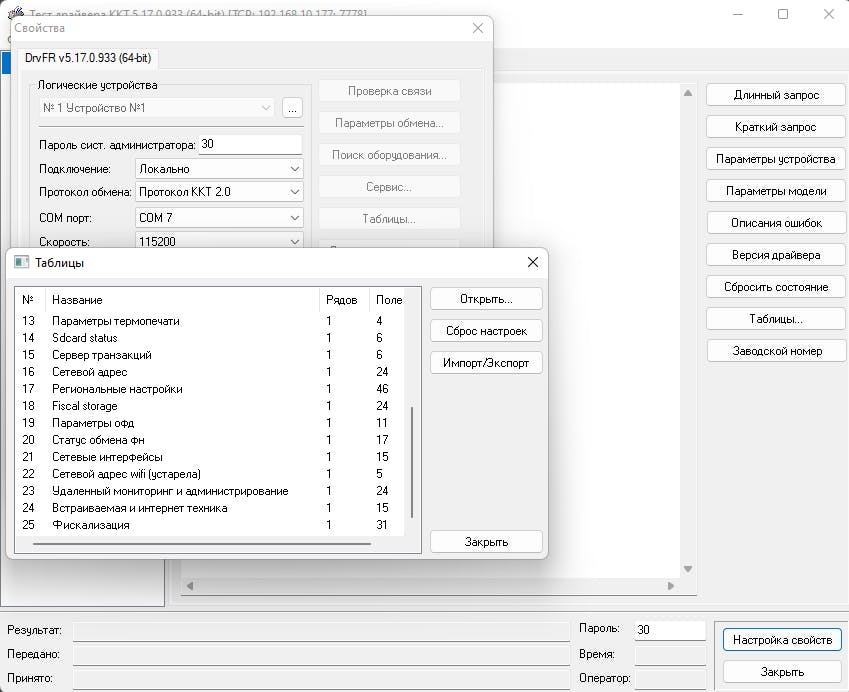Click the Настройка свойств button
Screen dimensions: 849x692
pos(782,639)
